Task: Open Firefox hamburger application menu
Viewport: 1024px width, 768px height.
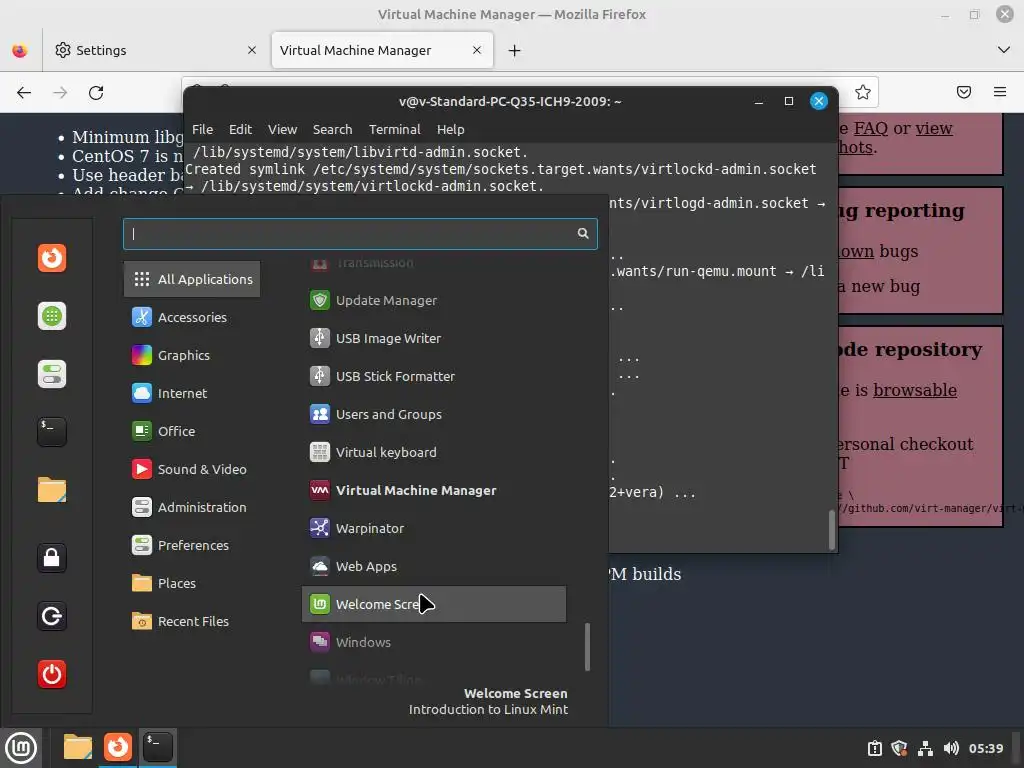Action: pos(999,92)
